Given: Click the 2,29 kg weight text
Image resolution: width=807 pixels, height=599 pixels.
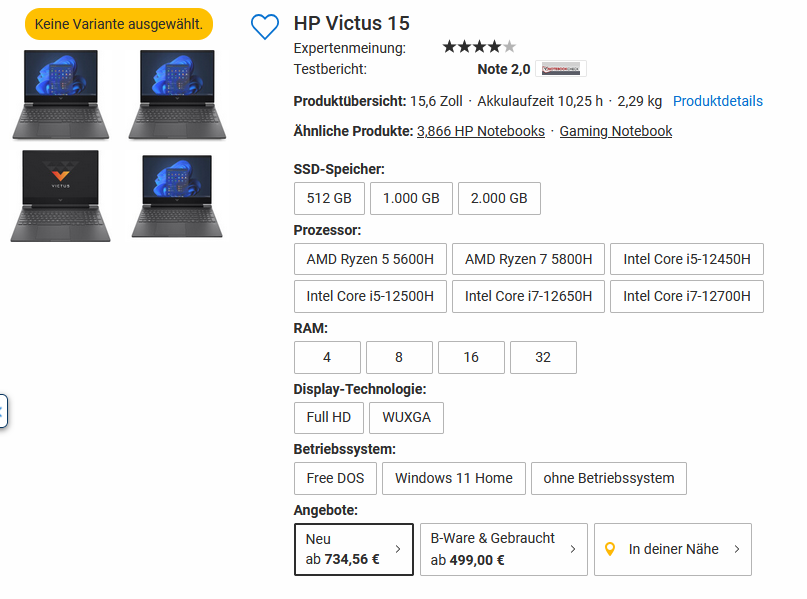Looking at the screenshot, I should (x=640, y=101).
